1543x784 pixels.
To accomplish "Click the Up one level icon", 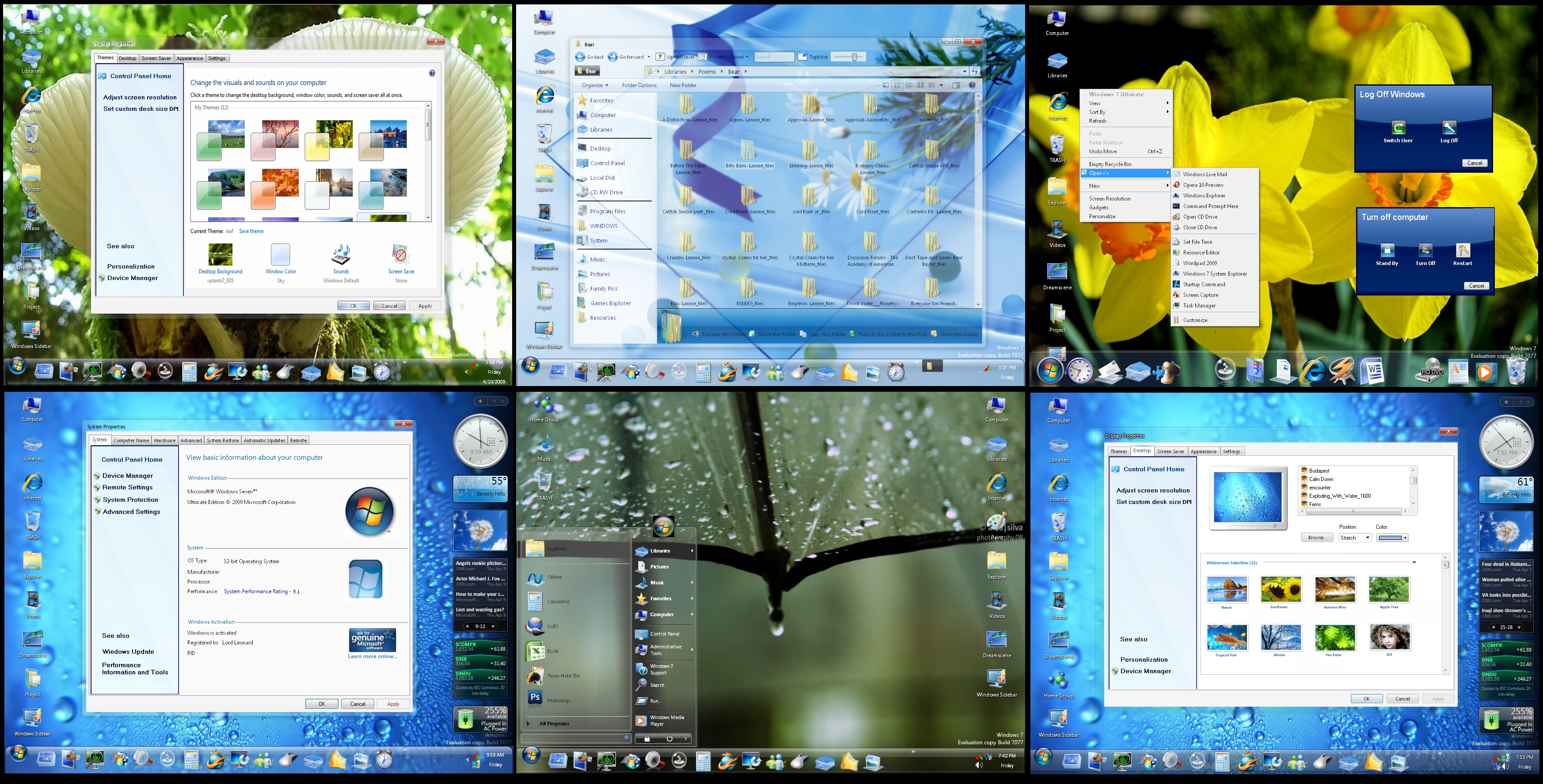I will pyautogui.click(x=660, y=57).
